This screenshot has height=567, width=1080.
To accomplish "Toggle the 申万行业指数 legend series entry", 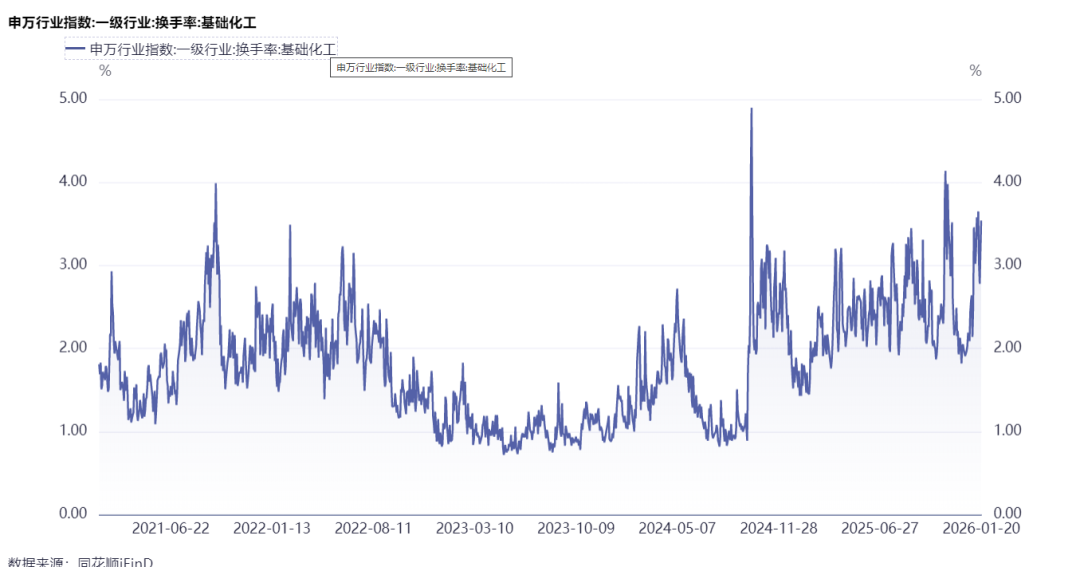I will [200, 49].
